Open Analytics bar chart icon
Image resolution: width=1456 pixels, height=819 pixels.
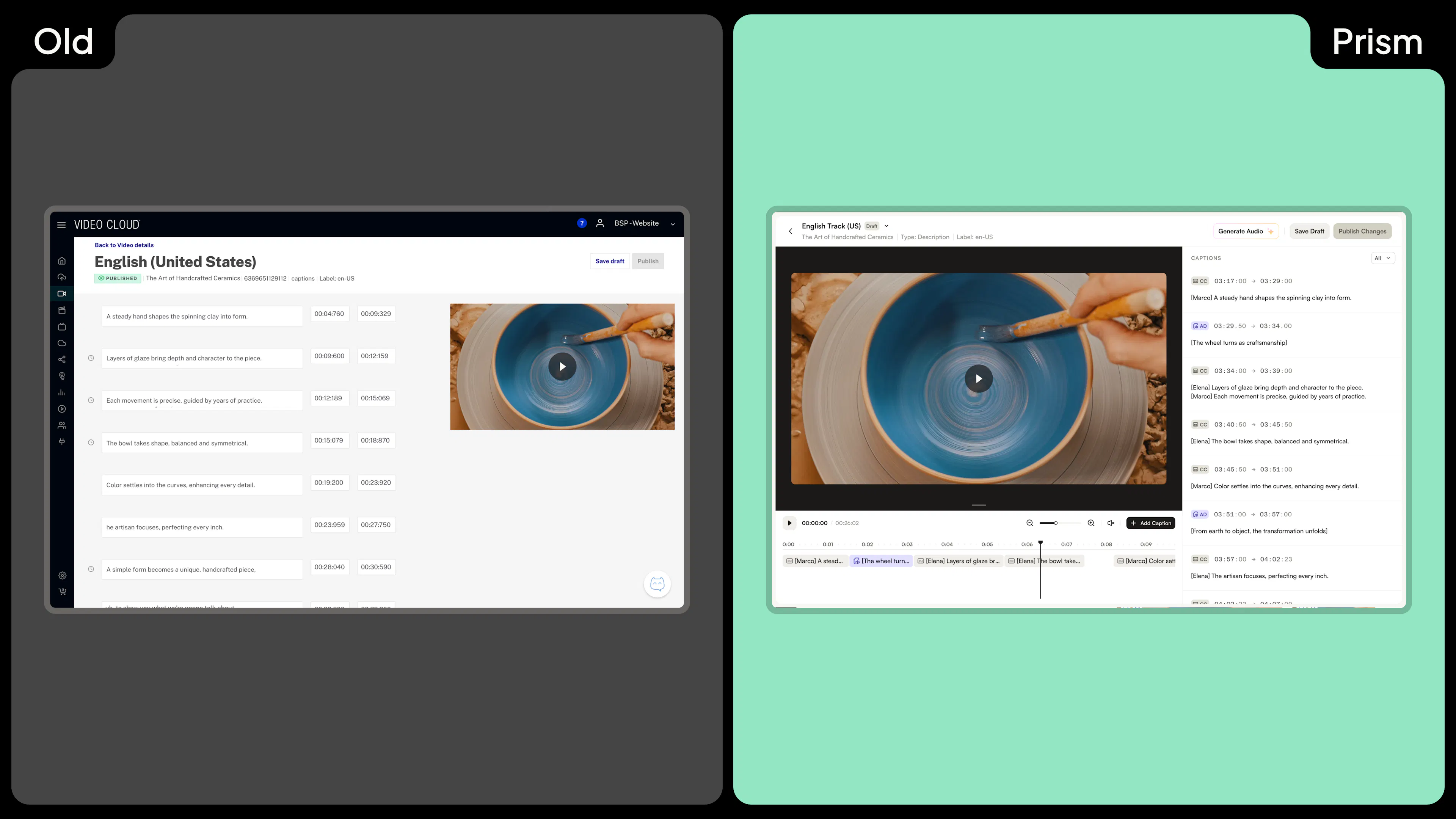[62, 392]
